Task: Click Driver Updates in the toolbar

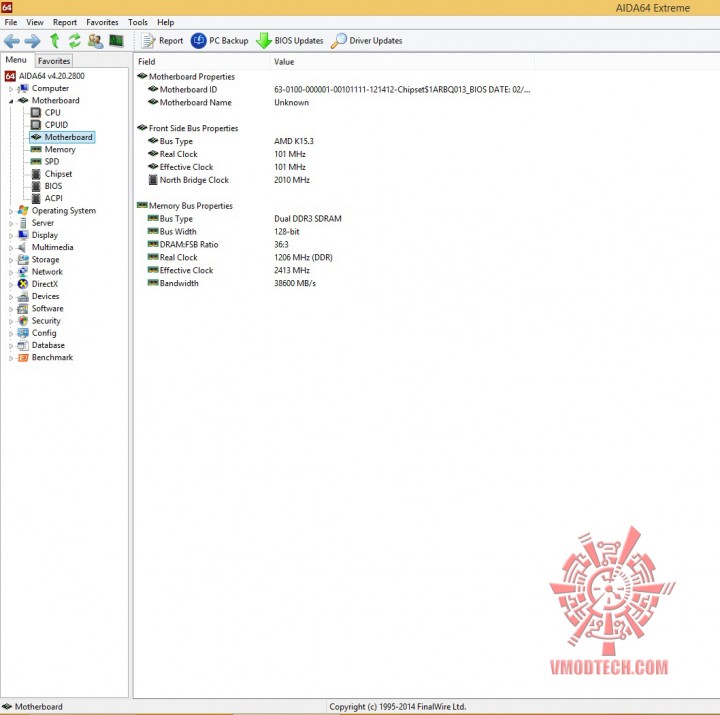Action: (366, 41)
